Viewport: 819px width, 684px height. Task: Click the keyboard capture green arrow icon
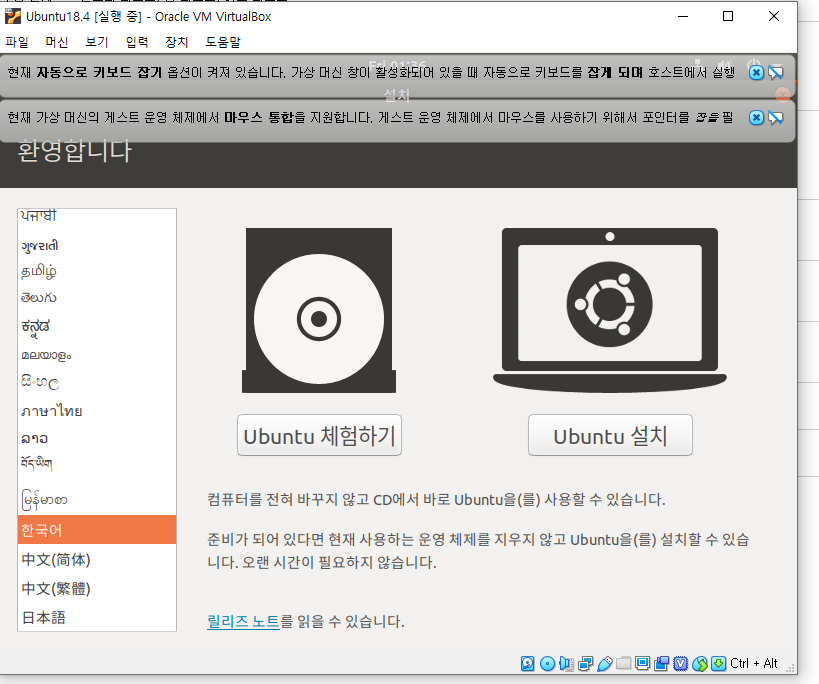(x=719, y=664)
